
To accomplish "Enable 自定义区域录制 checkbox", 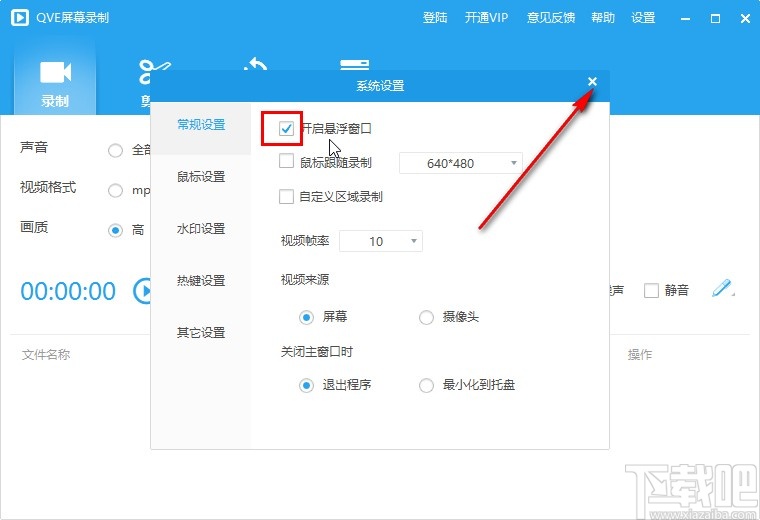I will point(286,196).
